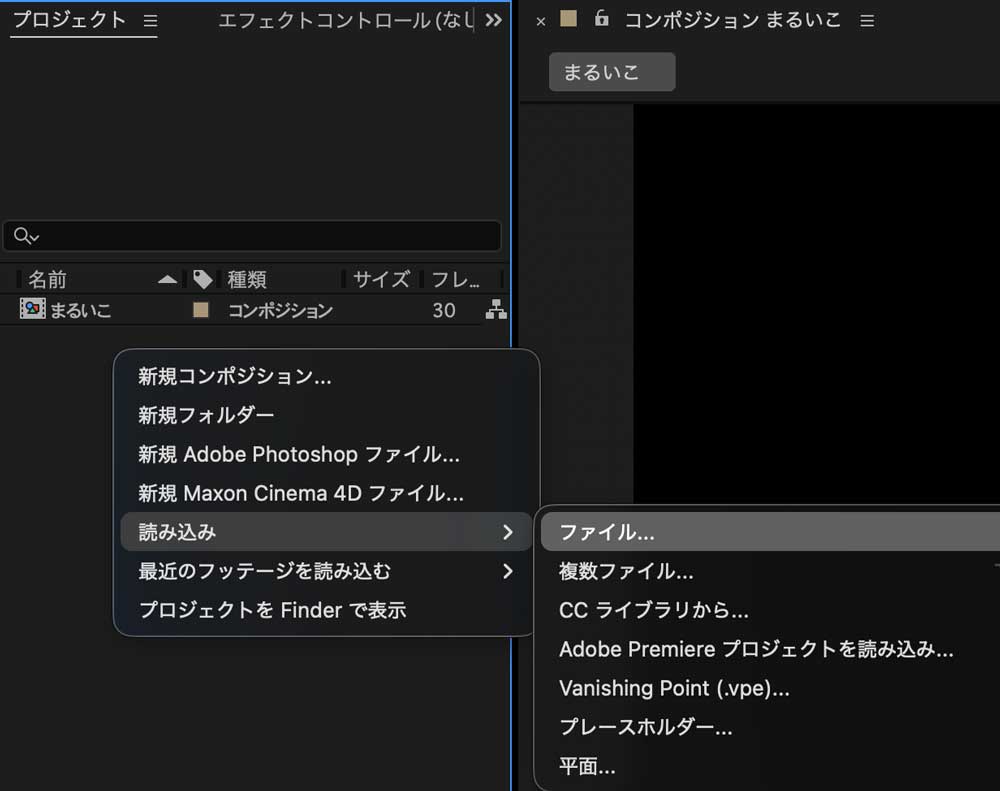Open the search options dropdown arrow
This screenshot has height=791, width=1000.
(32, 237)
